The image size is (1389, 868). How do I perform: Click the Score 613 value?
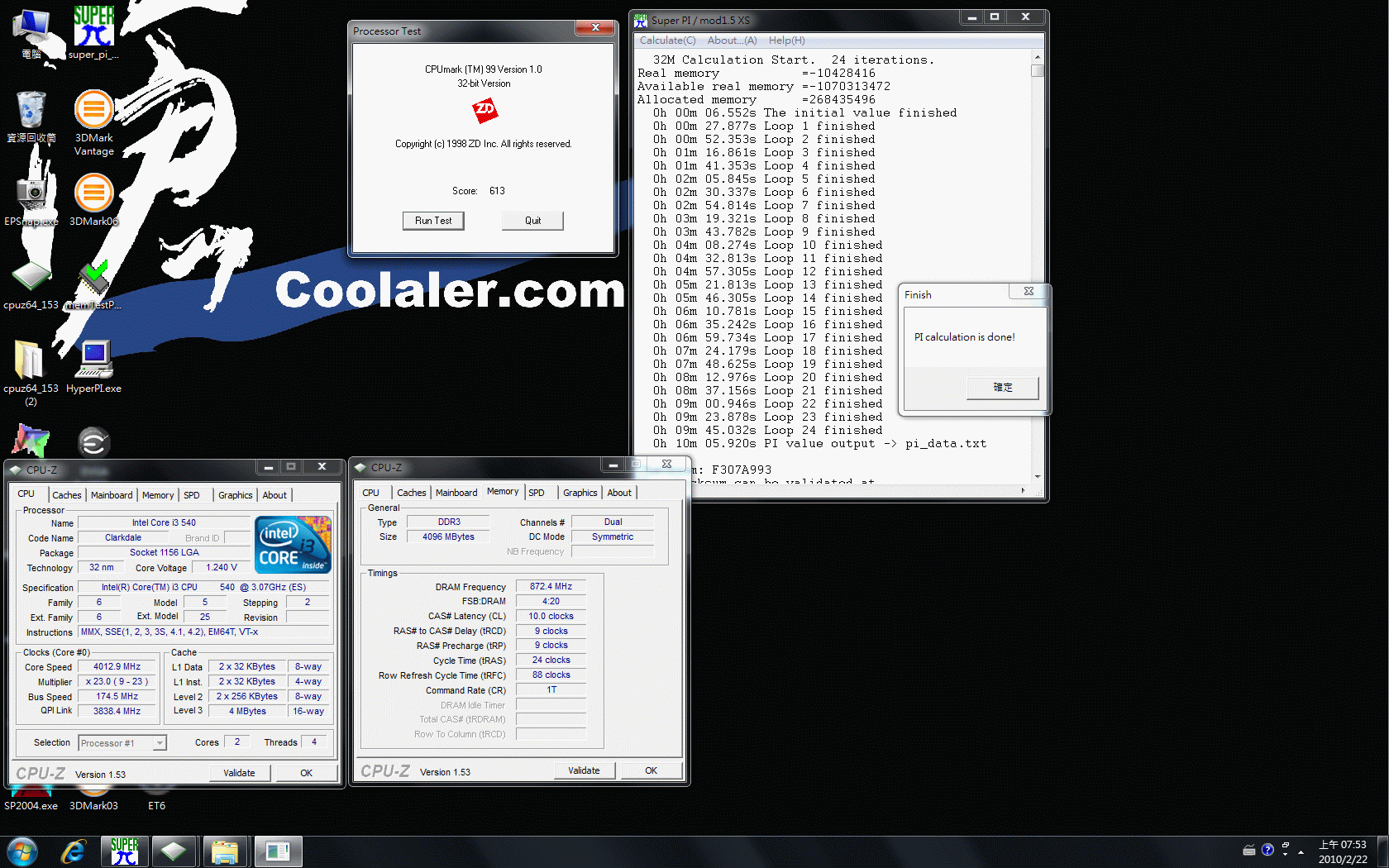pos(497,191)
